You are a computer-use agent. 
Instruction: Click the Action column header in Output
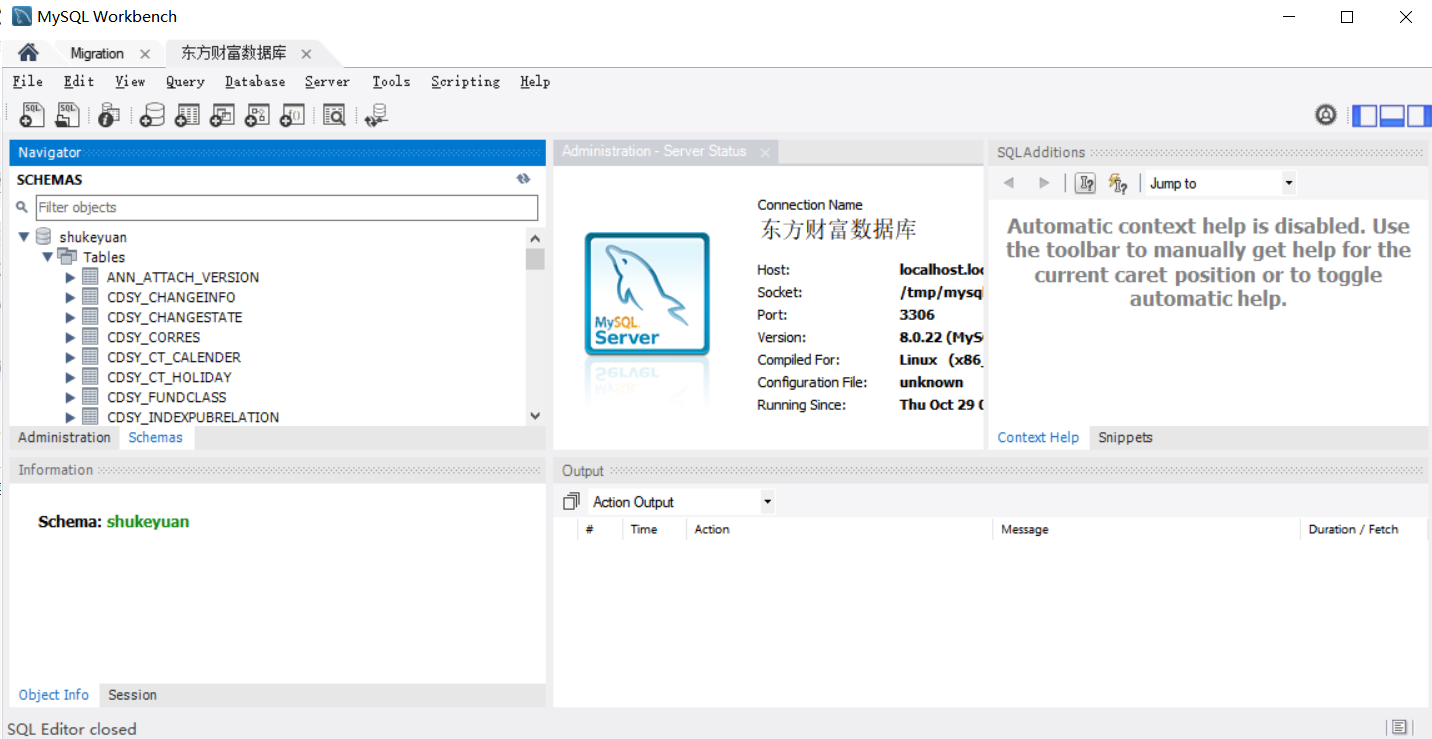839,529
